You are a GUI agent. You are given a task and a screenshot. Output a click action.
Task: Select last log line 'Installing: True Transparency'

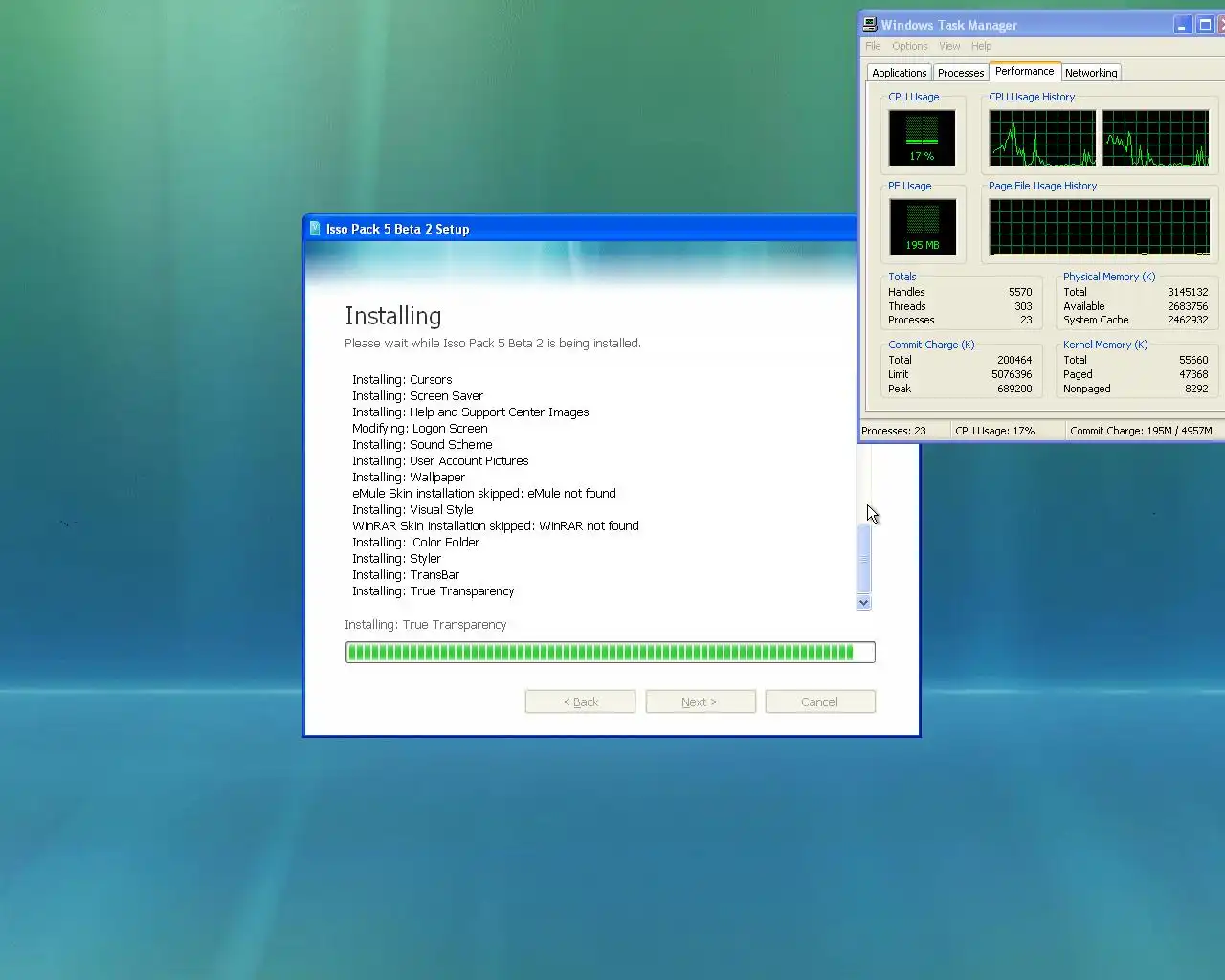click(x=434, y=591)
